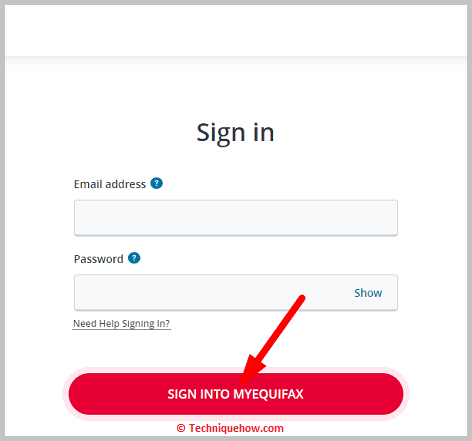Image resolution: width=472 pixels, height=441 pixels.
Task: Focus the Email address input field
Action: pos(236,218)
